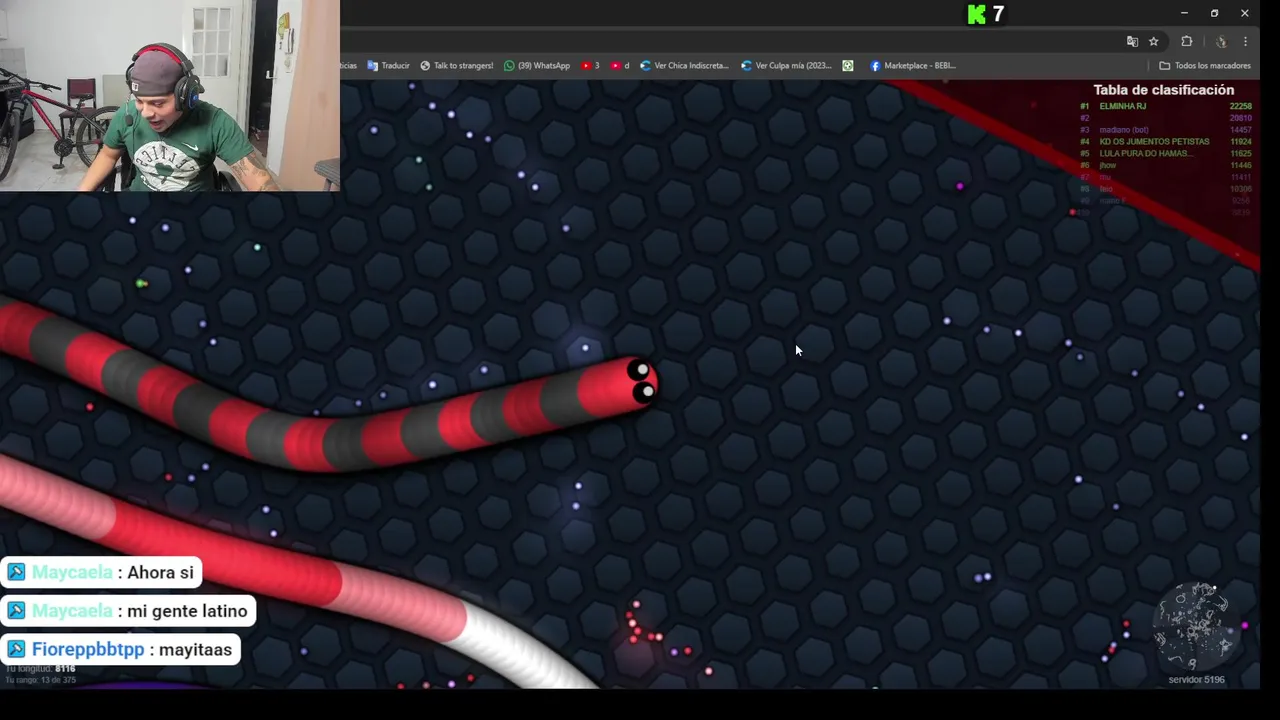Open the Talk to strangers! bookmark
Image resolution: width=1280 pixels, height=720 pixels.
click(456, 66)
